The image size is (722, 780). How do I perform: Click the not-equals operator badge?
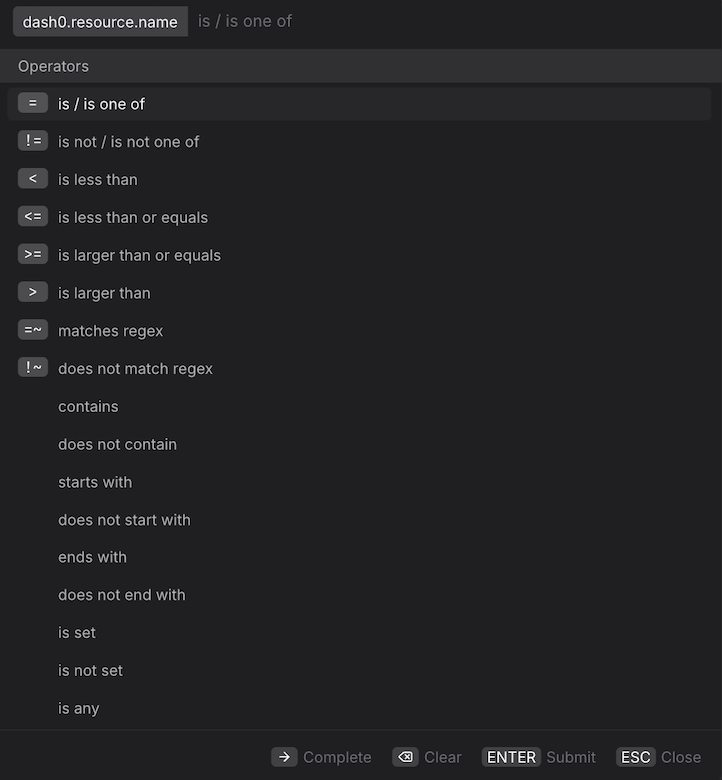(x=33, y=141)
